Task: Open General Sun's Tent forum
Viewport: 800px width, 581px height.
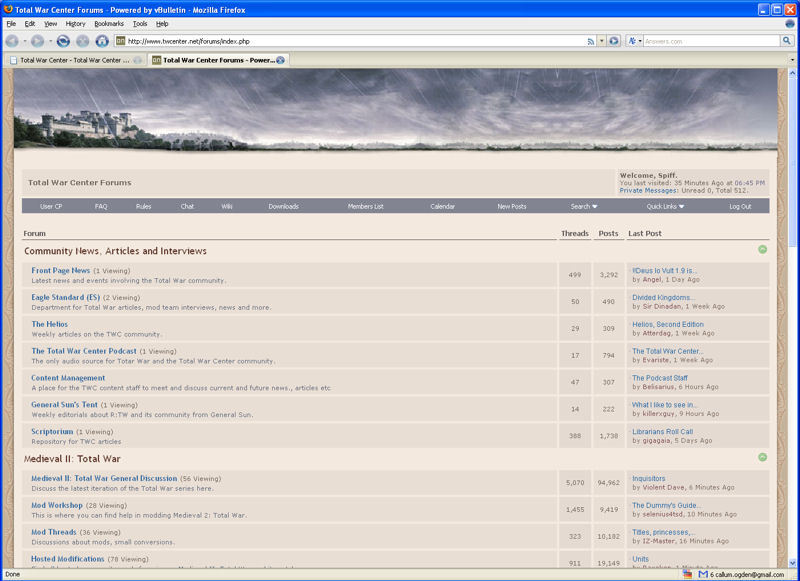Action: pyautogui.click(x=64, y=405)
